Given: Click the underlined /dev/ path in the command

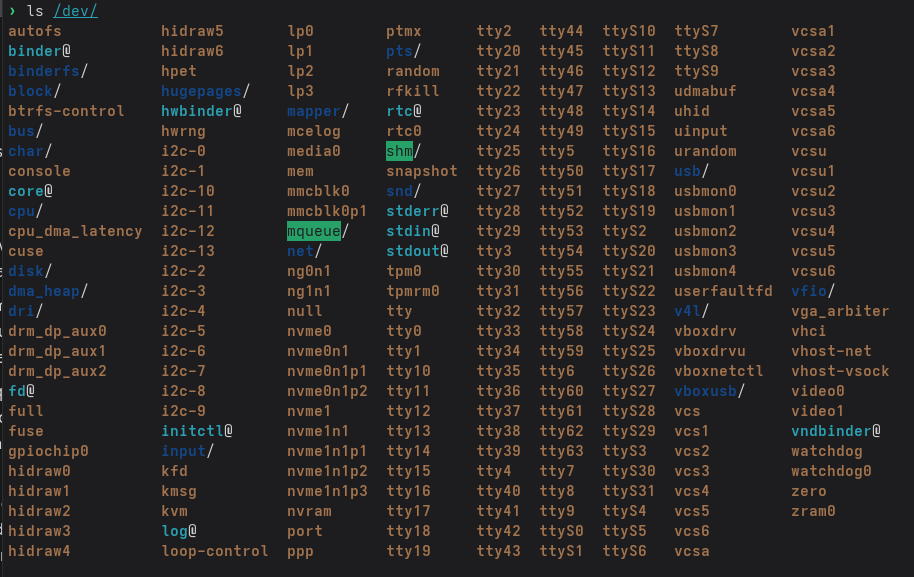Looking at the screenshot, I should point(75,11).
